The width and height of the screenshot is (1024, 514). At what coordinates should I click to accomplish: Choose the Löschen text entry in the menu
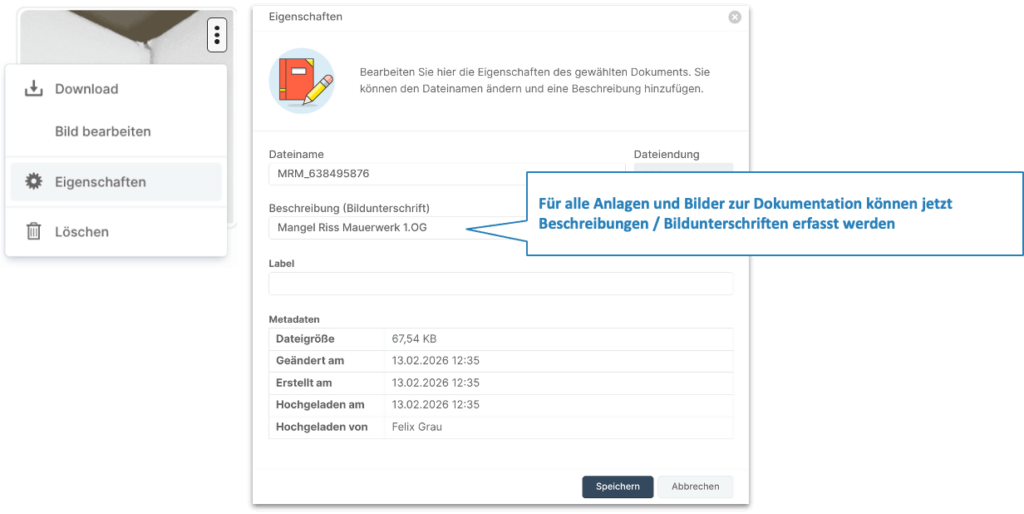tap(82, 232)
